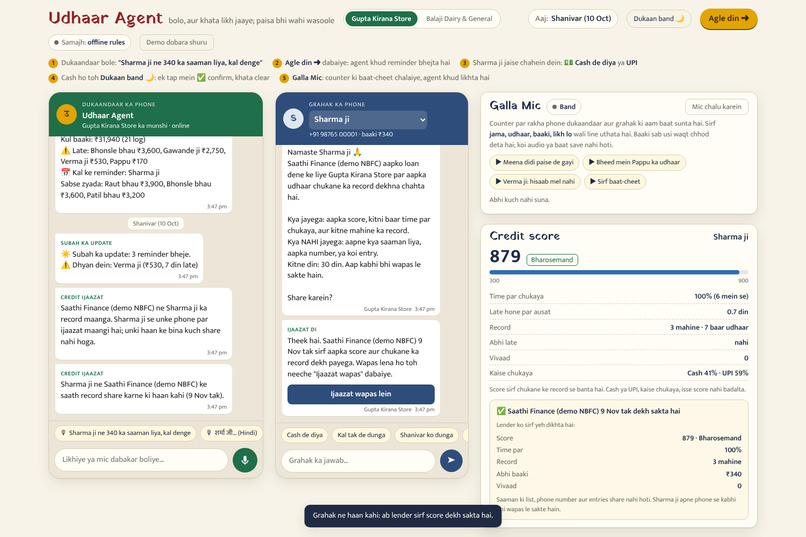Click the 'Vivaad' row in Credit score

coord(619,358)
